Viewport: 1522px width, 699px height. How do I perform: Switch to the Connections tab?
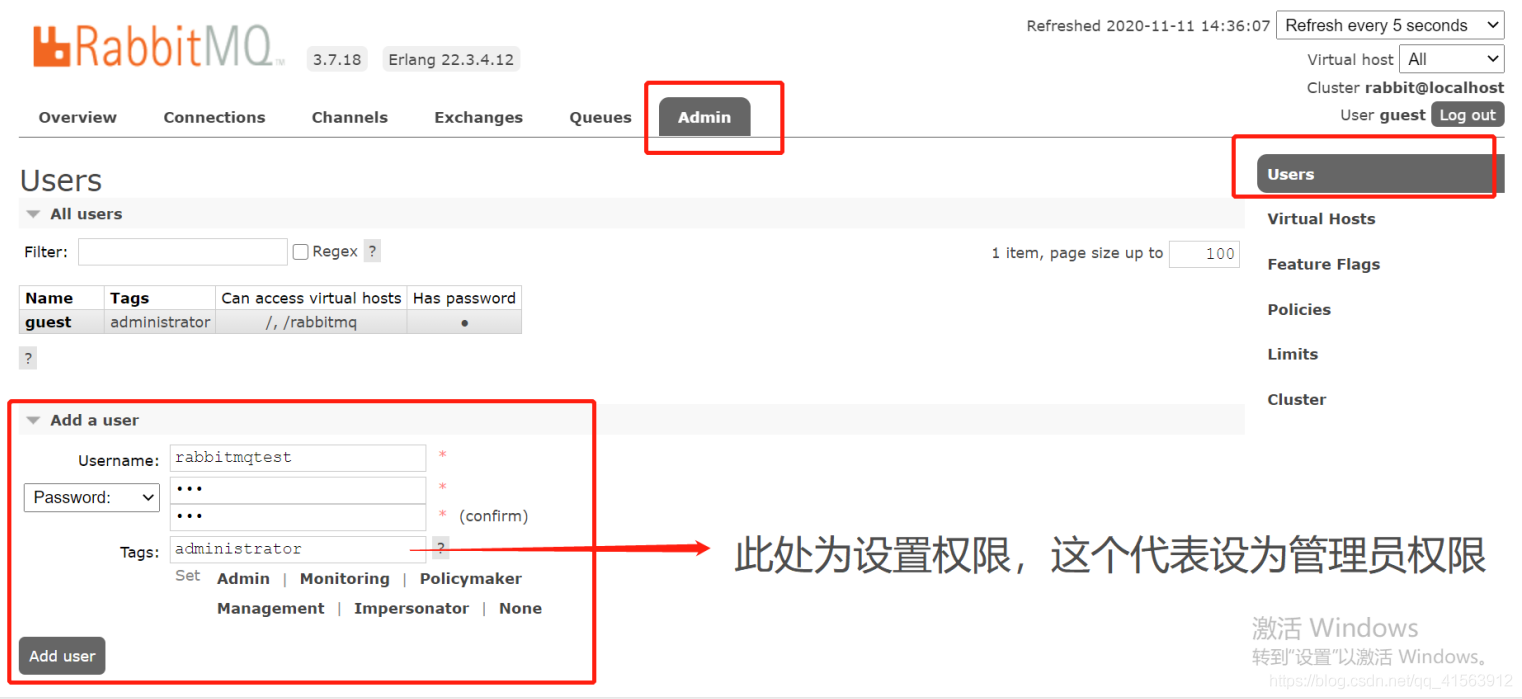coord(214,117)
